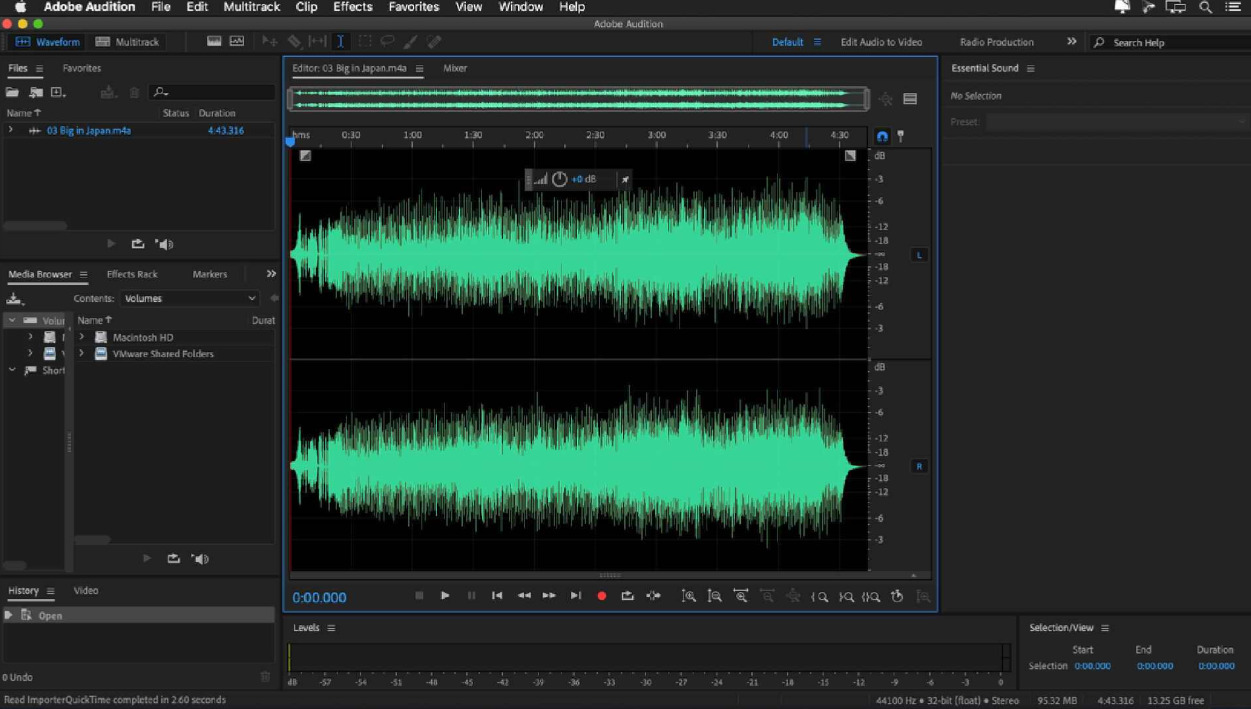
Task: Show more workspaces via double chevron
Action: pyautogui.click(x=1072, y=42)
